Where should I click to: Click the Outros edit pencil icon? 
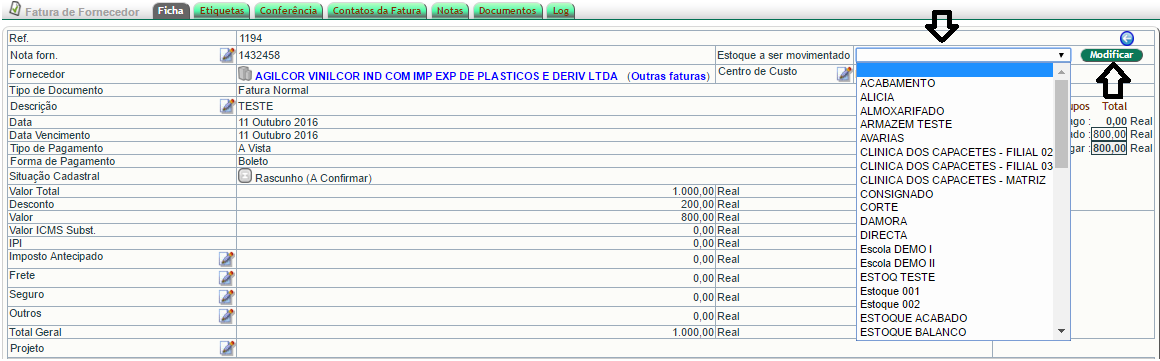click(x=227, y=316)
